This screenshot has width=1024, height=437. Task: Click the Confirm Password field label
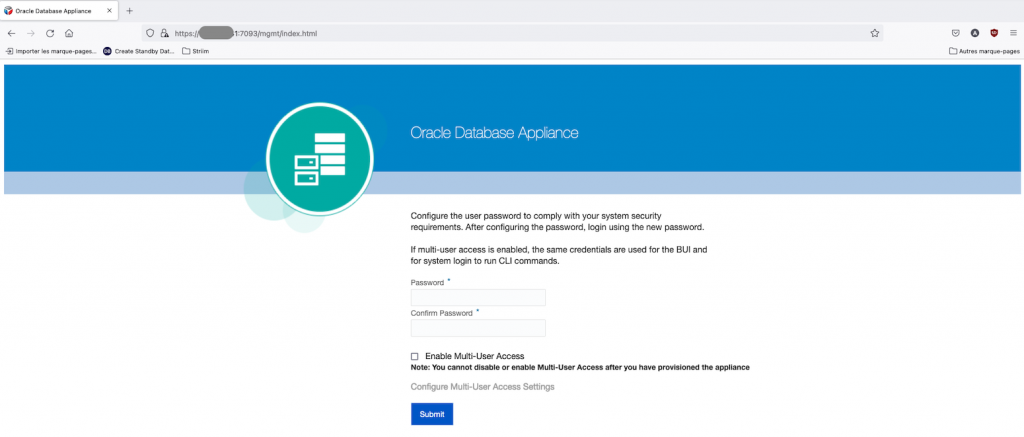pyautogui.click(x=441, y=313)
